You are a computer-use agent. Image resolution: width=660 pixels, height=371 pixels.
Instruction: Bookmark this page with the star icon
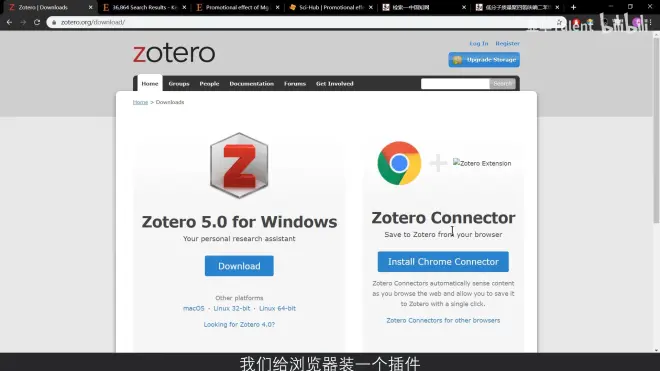(559, 22)
